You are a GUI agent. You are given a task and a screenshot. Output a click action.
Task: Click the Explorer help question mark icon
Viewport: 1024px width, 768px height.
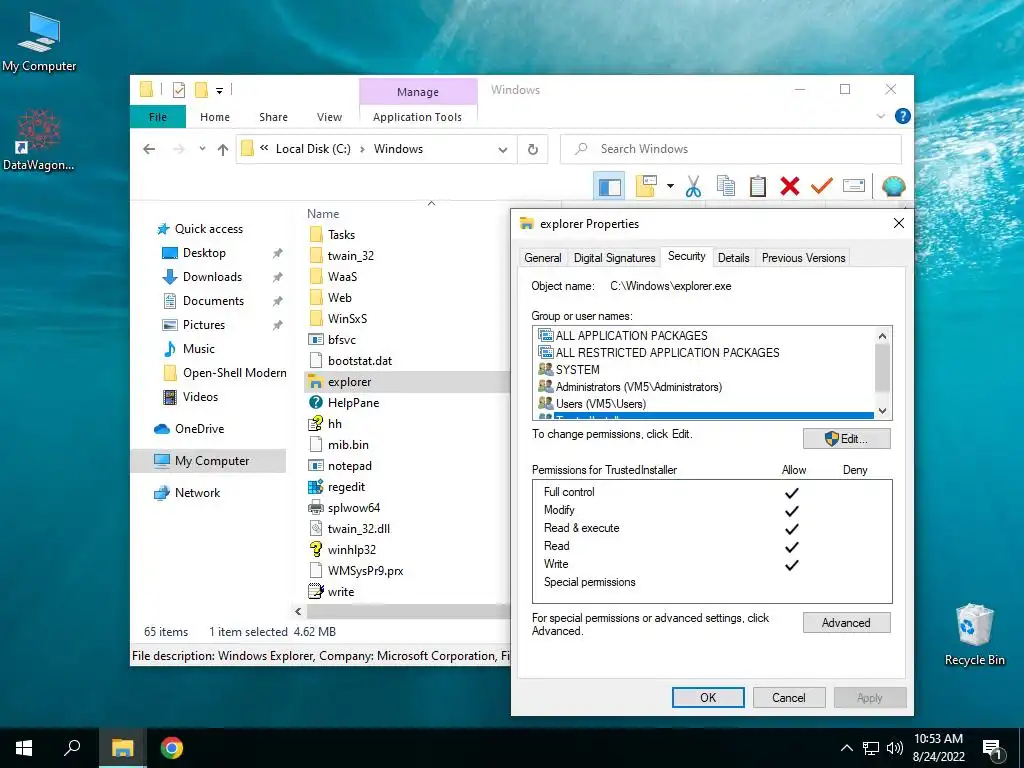(x=903, y=116)
